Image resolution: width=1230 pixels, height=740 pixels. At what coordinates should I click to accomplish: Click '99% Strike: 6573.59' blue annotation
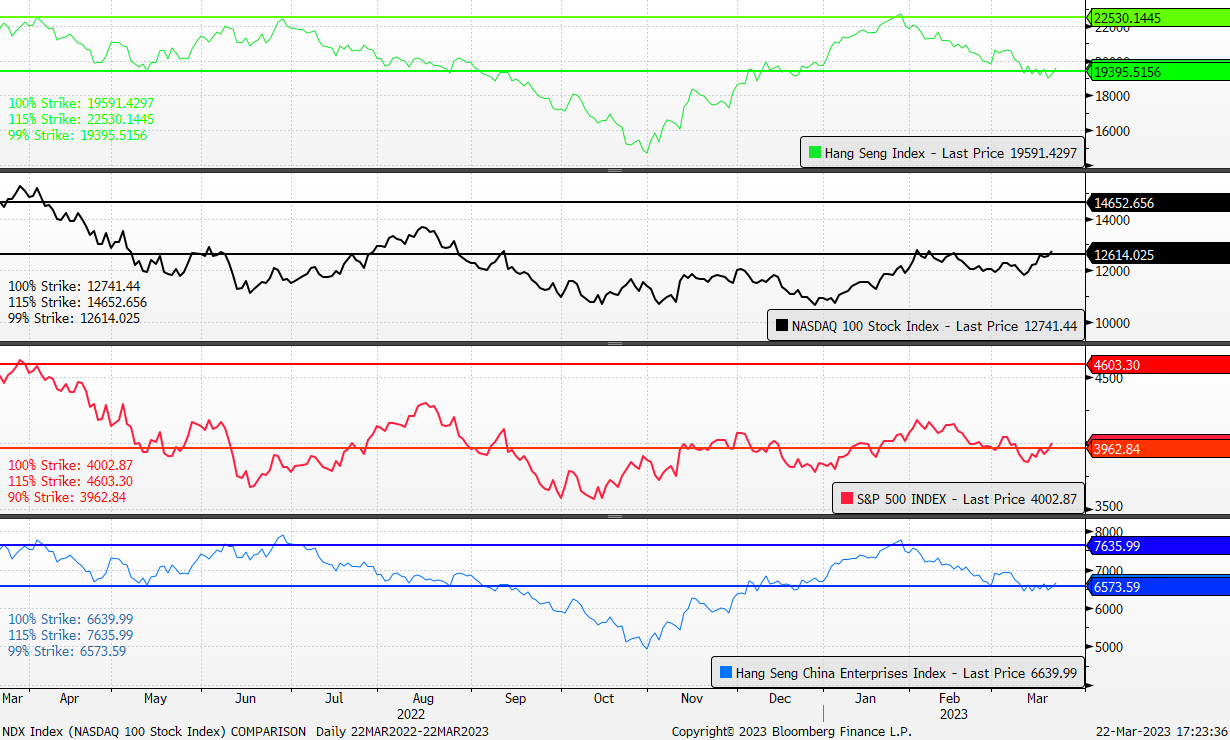(x=67, y=651)
